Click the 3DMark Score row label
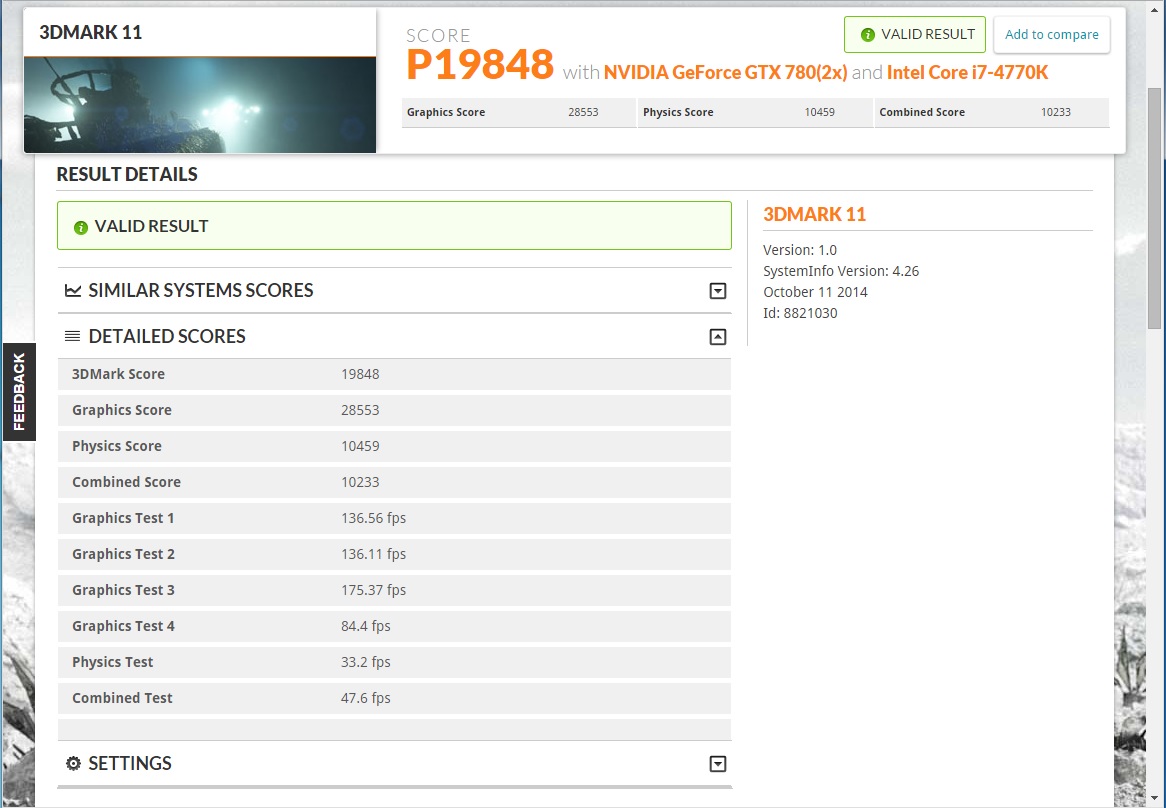 [118, 374]
